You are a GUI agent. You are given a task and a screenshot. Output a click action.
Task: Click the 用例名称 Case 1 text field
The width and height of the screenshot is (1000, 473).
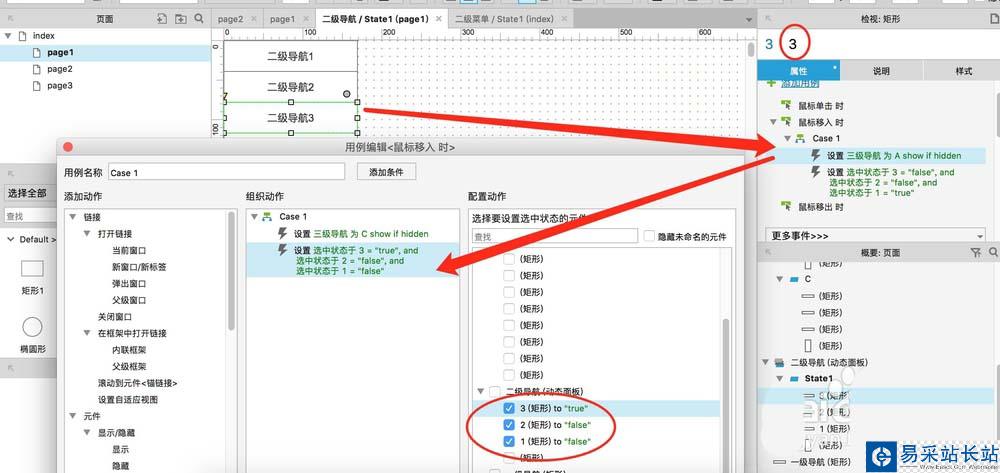tap(226, 171)
